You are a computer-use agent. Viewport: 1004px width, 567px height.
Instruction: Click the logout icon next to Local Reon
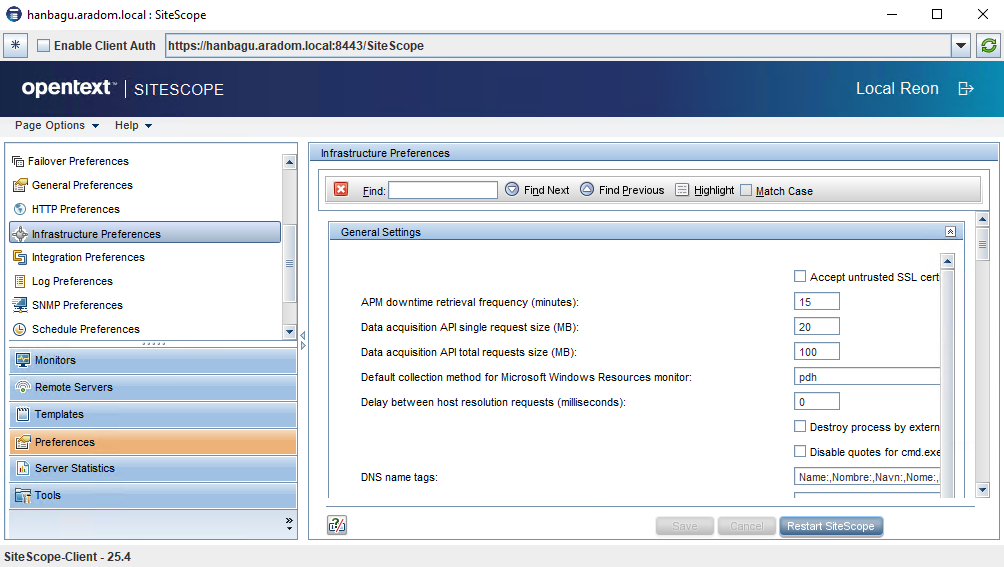click(x=966, y=89)
